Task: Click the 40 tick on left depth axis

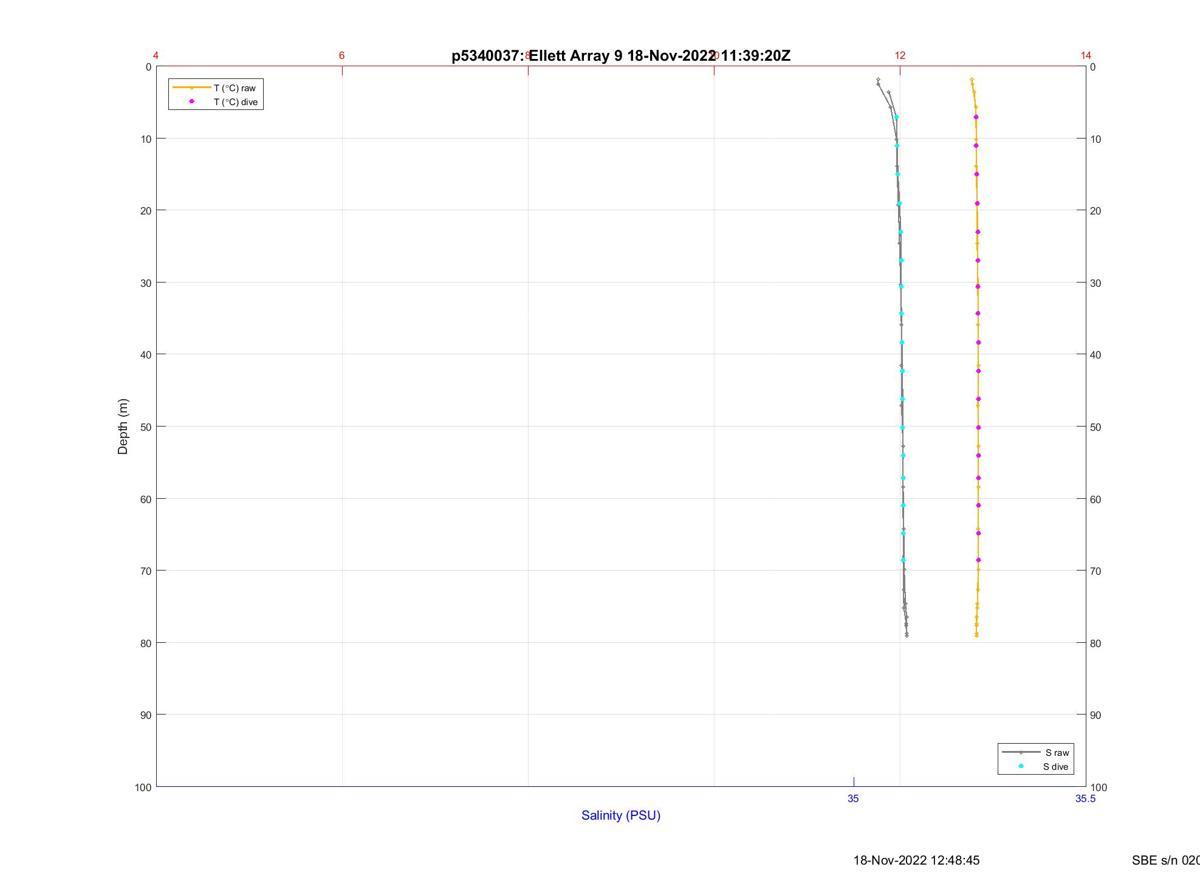Action: (146, 355)
